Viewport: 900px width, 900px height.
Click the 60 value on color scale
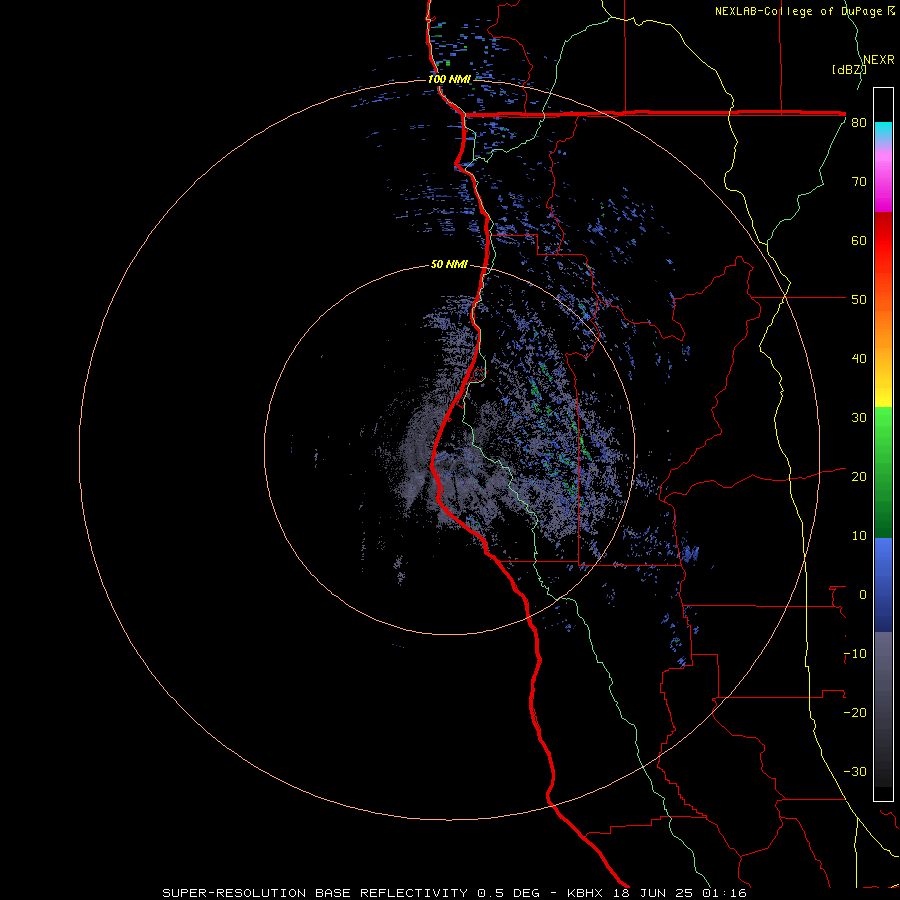pos(859,240)
